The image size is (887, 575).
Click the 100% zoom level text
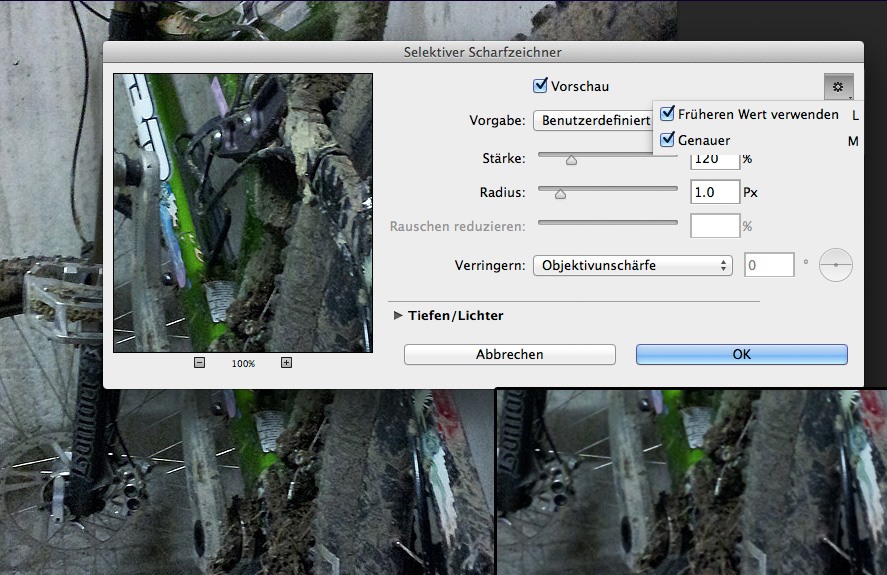click(x=243, y=363)
